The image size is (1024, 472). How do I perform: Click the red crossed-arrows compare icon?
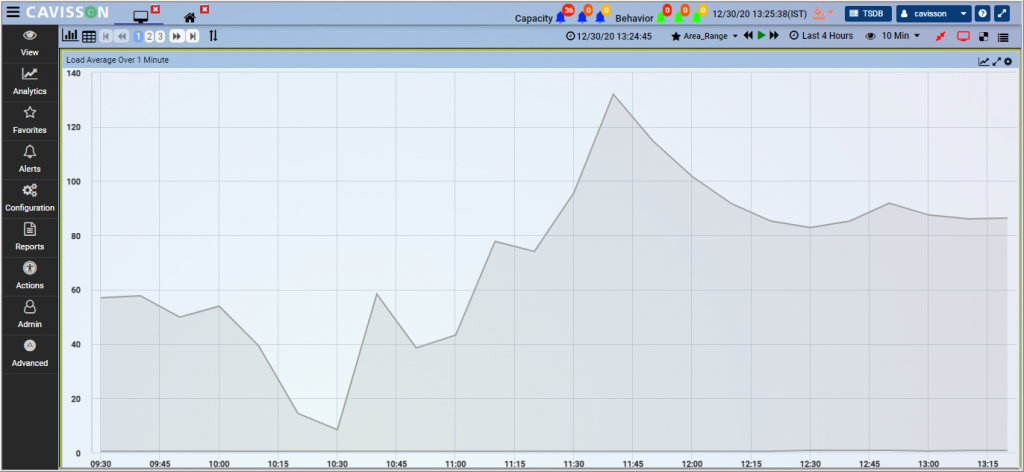point(940,37)
